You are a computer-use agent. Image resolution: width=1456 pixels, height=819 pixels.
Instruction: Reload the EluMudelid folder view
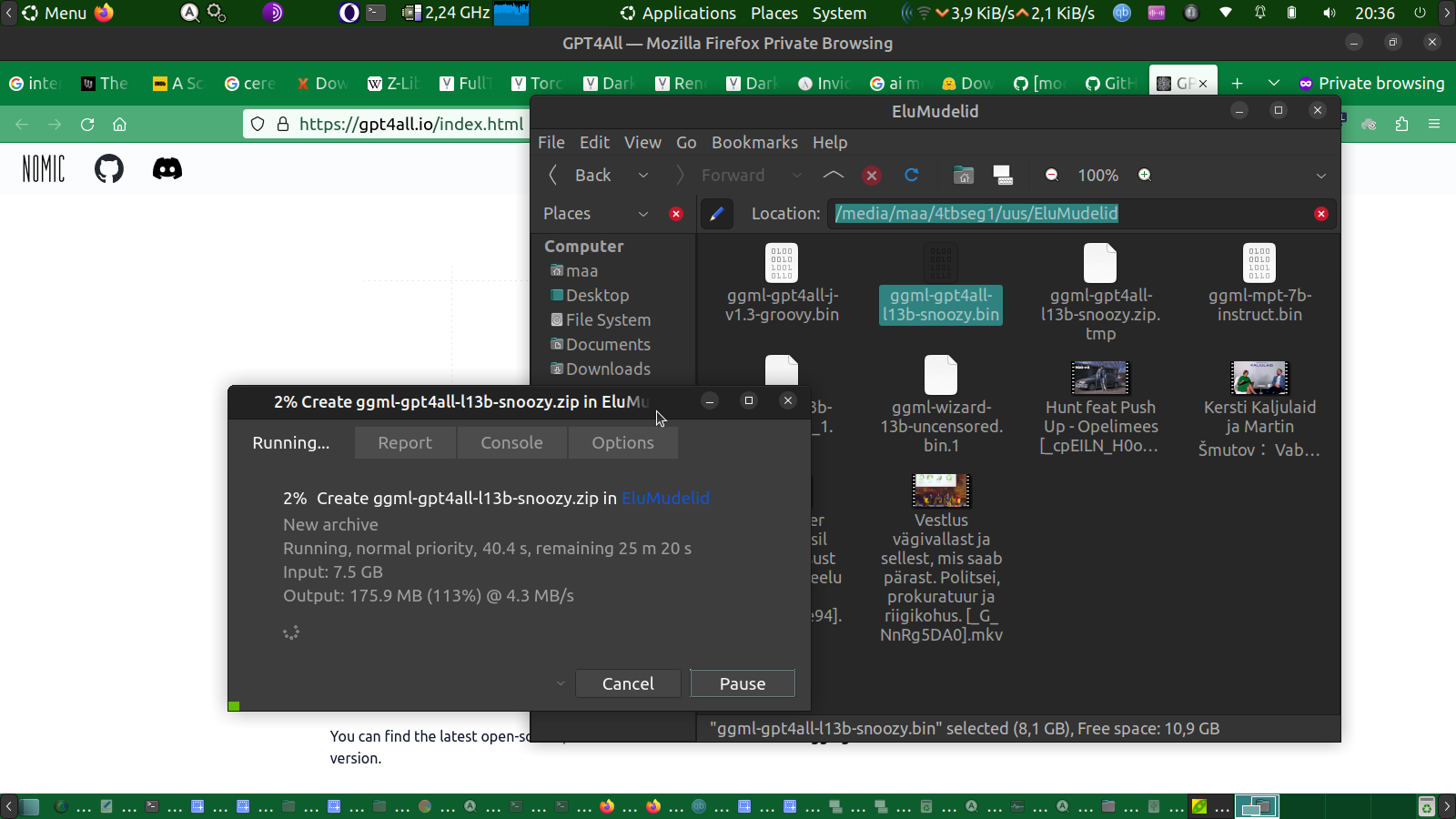coord(911,175)
